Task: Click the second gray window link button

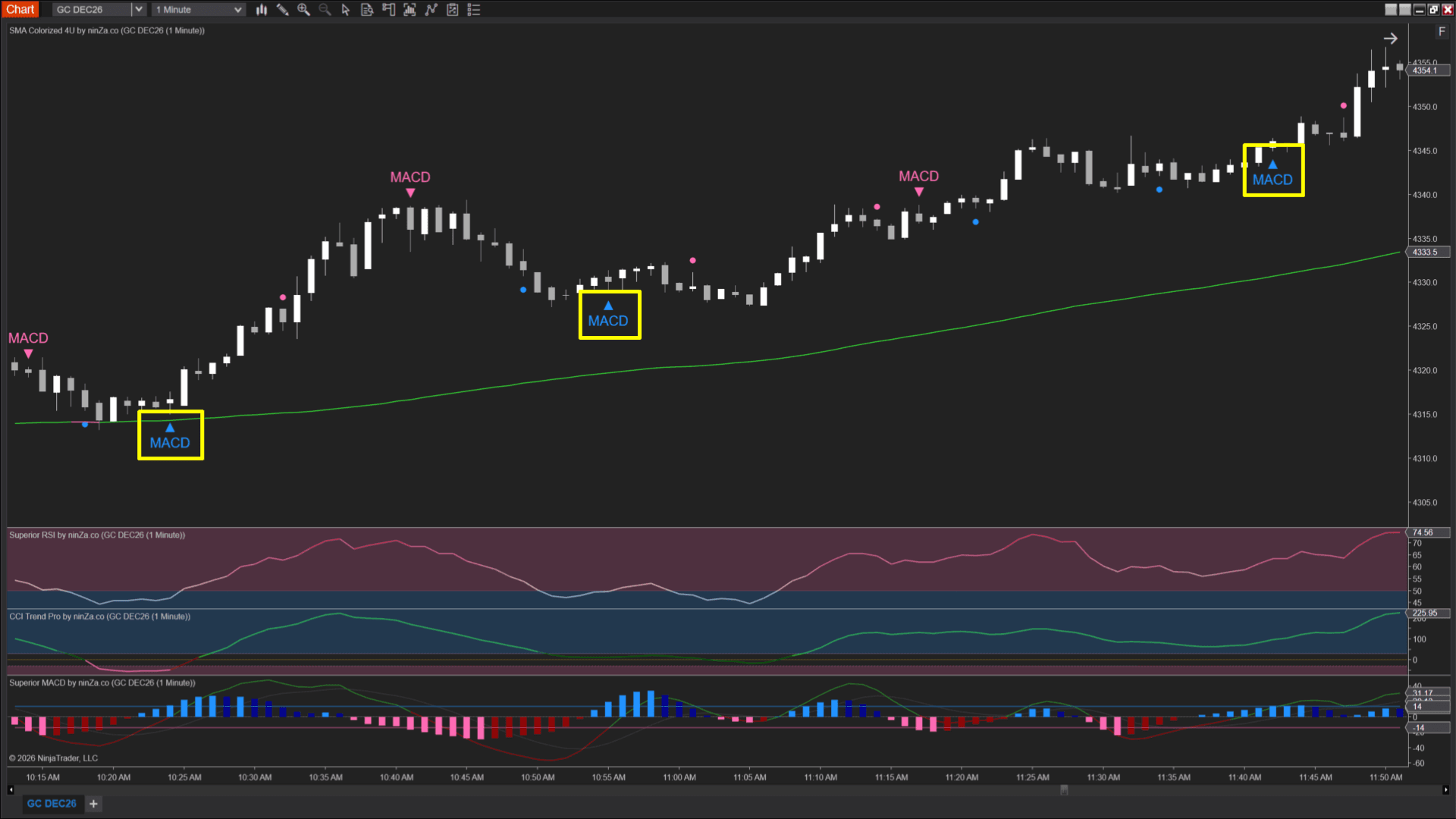Action: [1405, 10]
